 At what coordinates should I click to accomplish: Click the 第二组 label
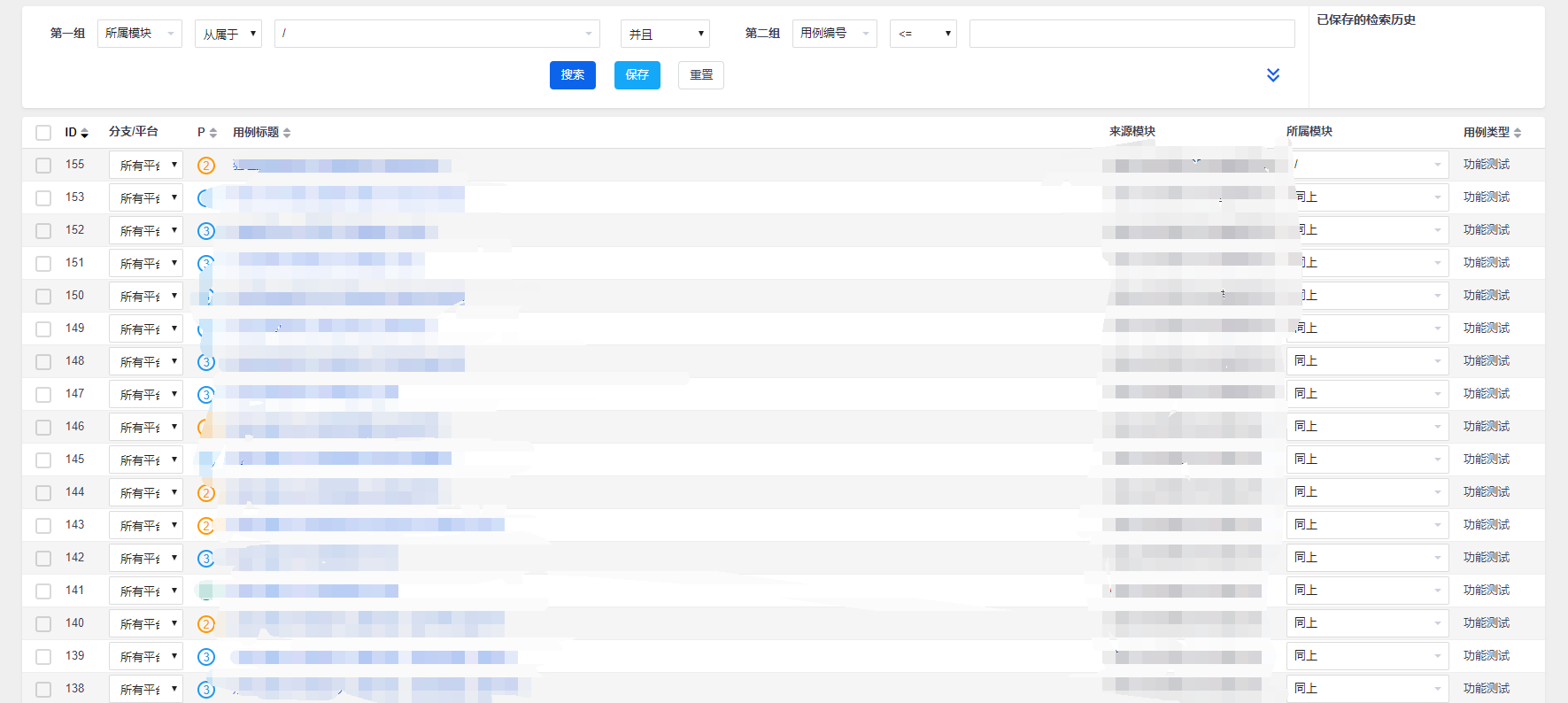point(763,34)
